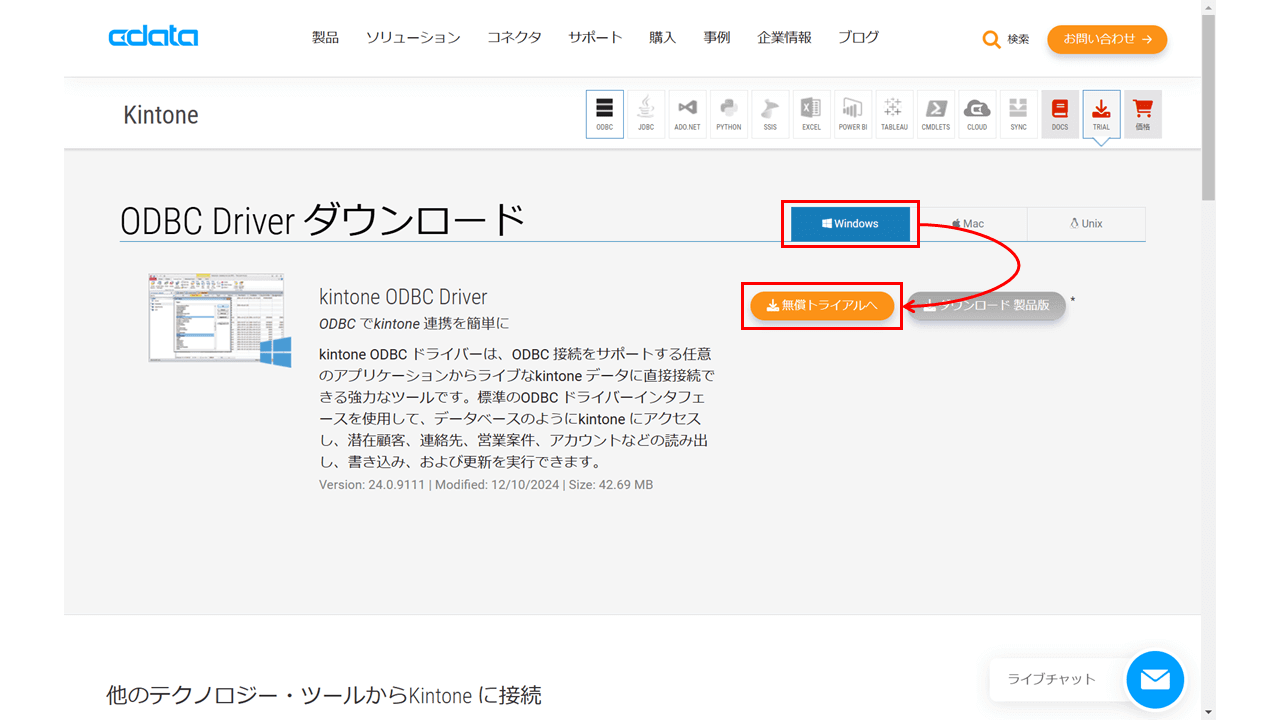This screenshot has width=1280, height=720.
Task: Click the version and size info line
Action: tap(486, 485)
